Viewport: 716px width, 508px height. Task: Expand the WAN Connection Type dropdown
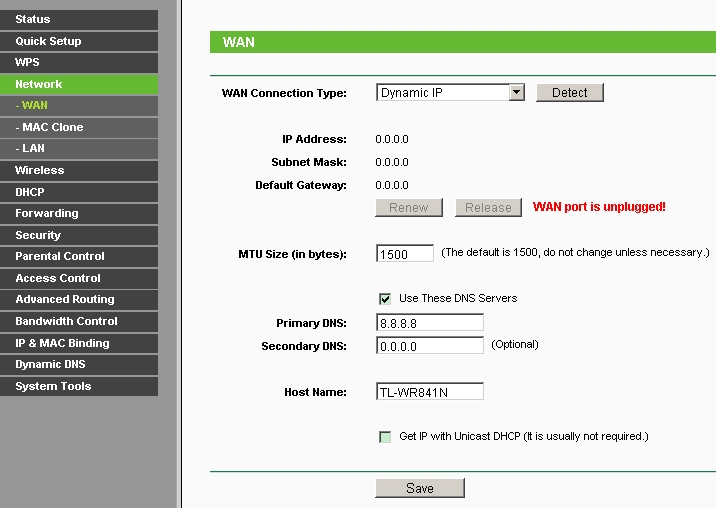coord(450,92)
